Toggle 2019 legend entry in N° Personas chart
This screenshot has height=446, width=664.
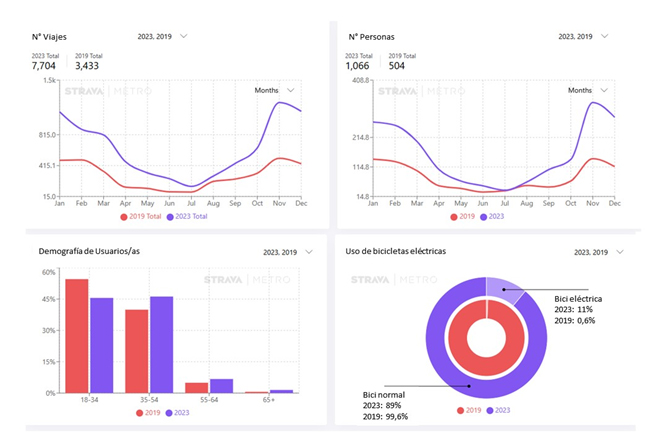coord(462,216)
